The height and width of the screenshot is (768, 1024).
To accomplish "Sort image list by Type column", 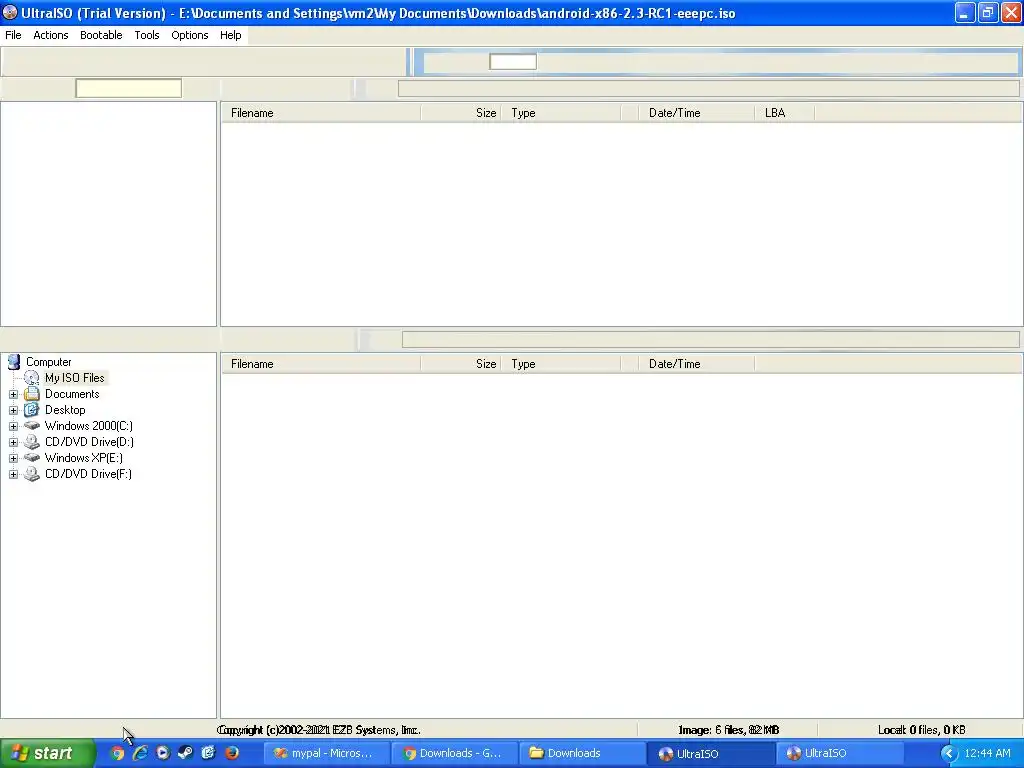I will pyautogui.click(x=561, y=113).
